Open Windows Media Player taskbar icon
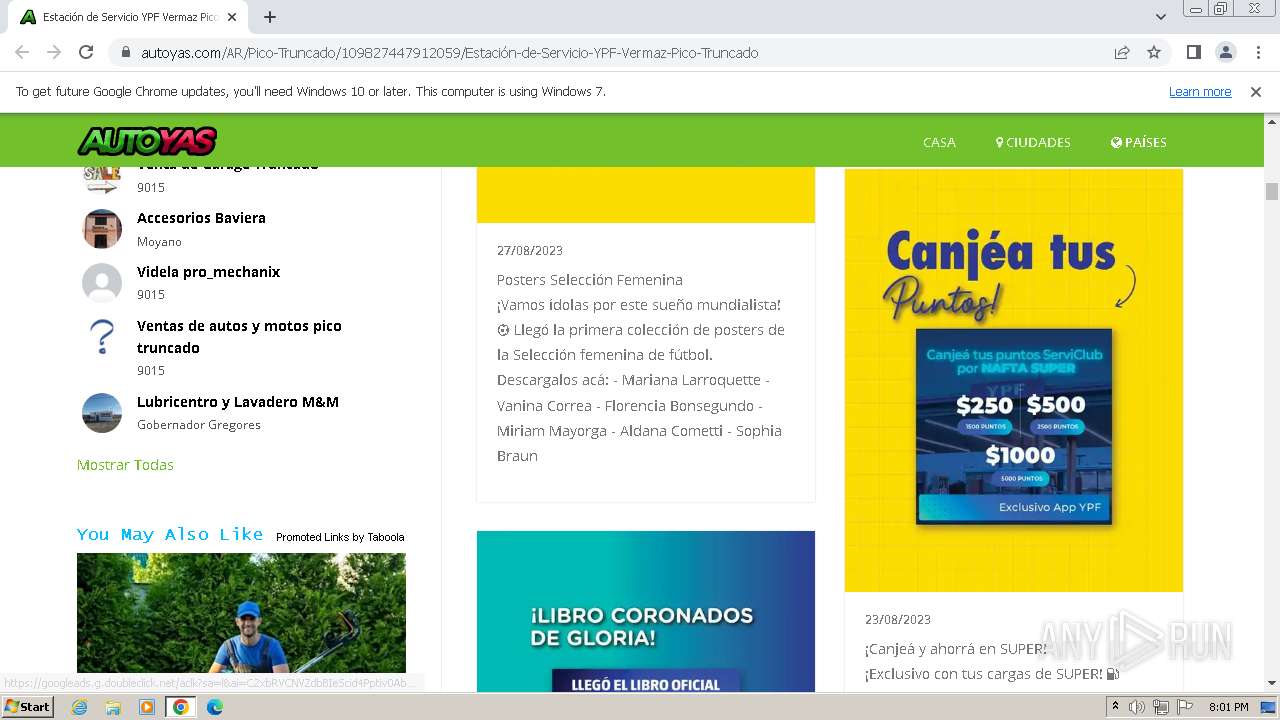 147,707
